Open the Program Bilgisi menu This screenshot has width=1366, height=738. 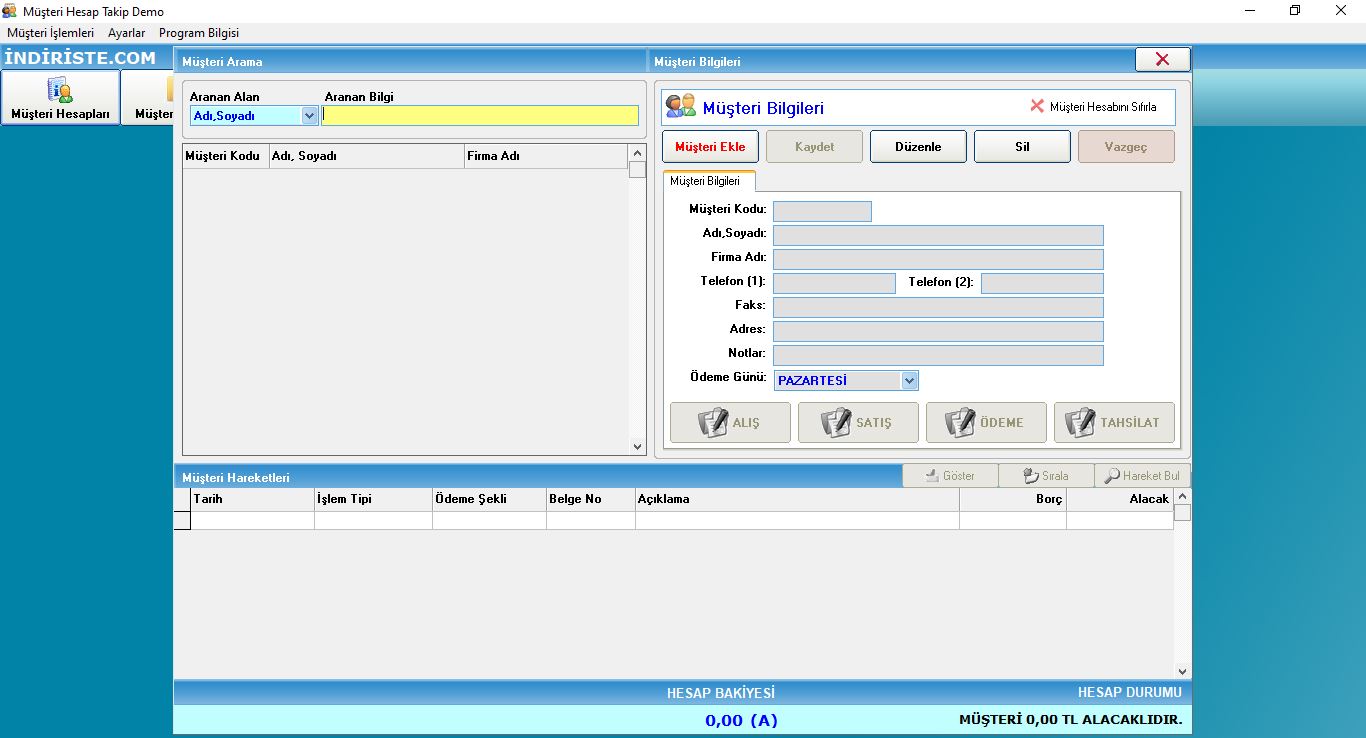pyautogui.click(x=199, y=33)
